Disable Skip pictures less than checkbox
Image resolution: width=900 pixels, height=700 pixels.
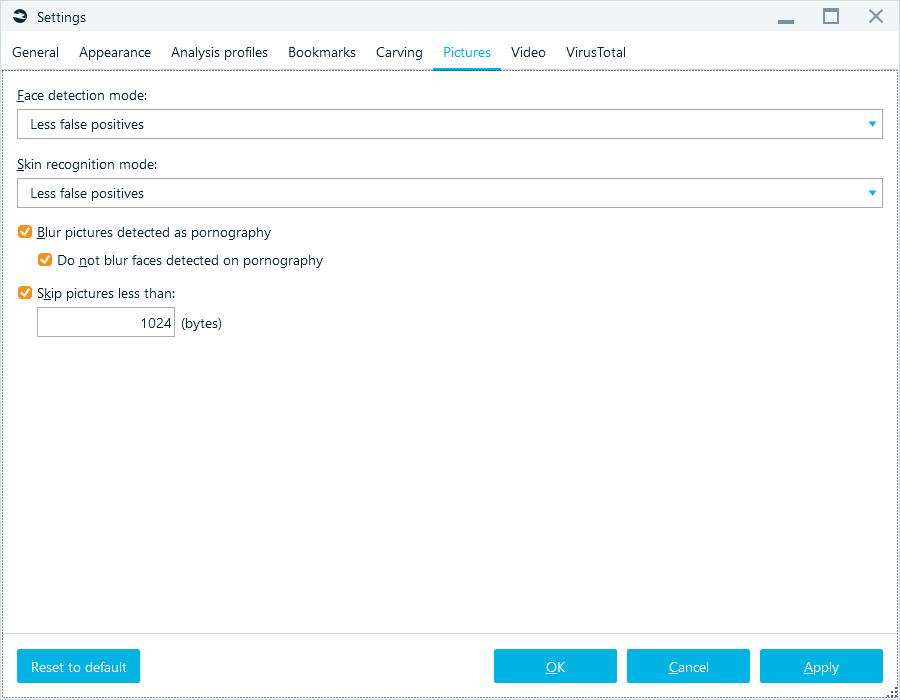[25, 293]
